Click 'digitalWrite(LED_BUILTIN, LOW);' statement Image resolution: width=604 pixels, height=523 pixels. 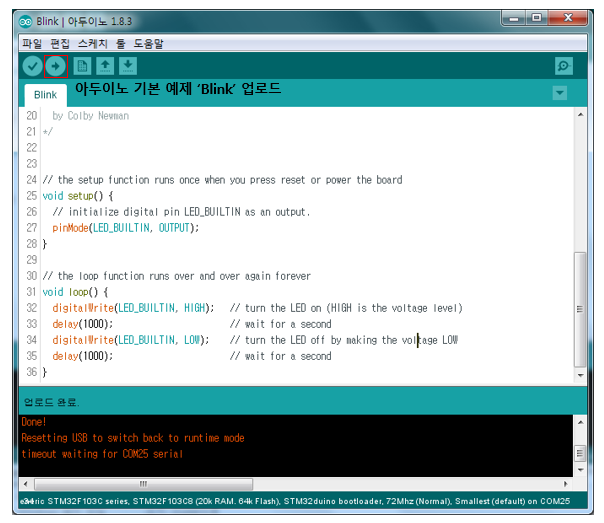click(x=131, y=340)
